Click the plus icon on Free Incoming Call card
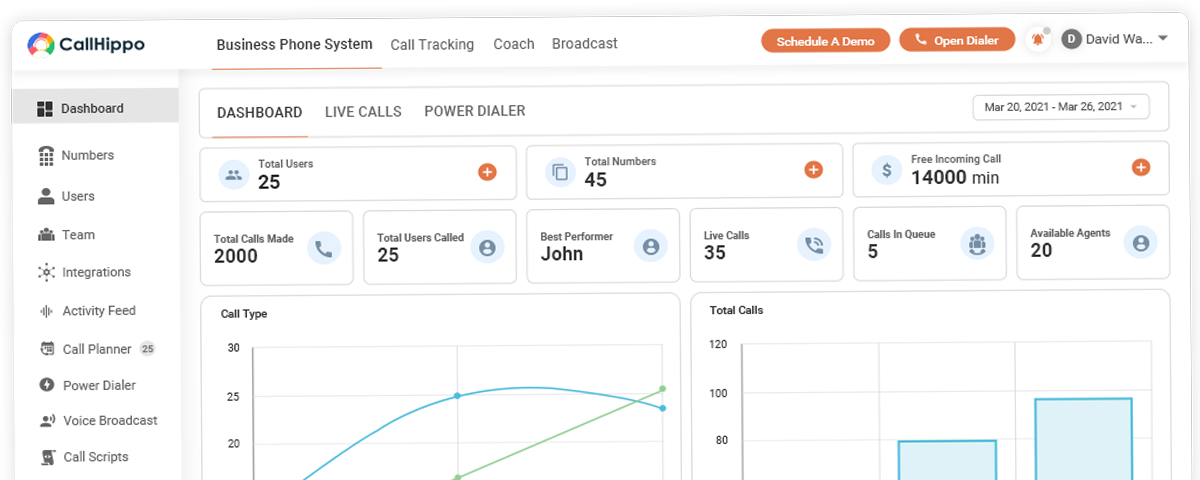Image resolution: width=1200 pixels, height=480 pixels. click(x=1141, y=167)
